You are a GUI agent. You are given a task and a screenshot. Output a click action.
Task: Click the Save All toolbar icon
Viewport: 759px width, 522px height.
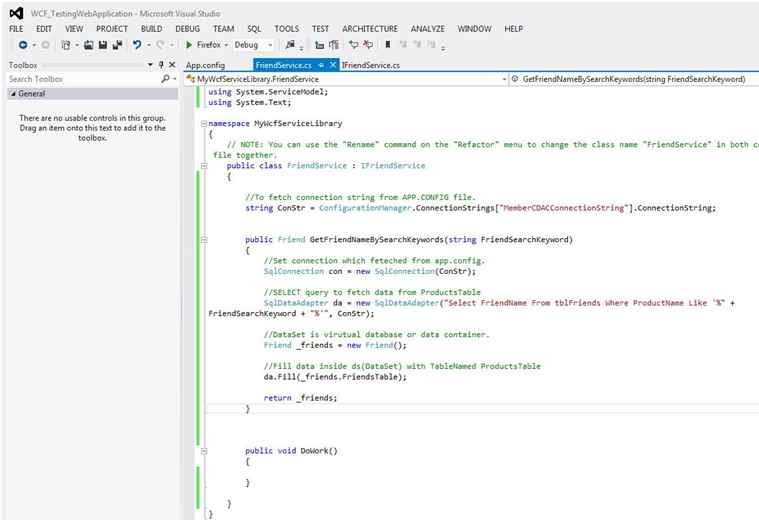[117, 45]
